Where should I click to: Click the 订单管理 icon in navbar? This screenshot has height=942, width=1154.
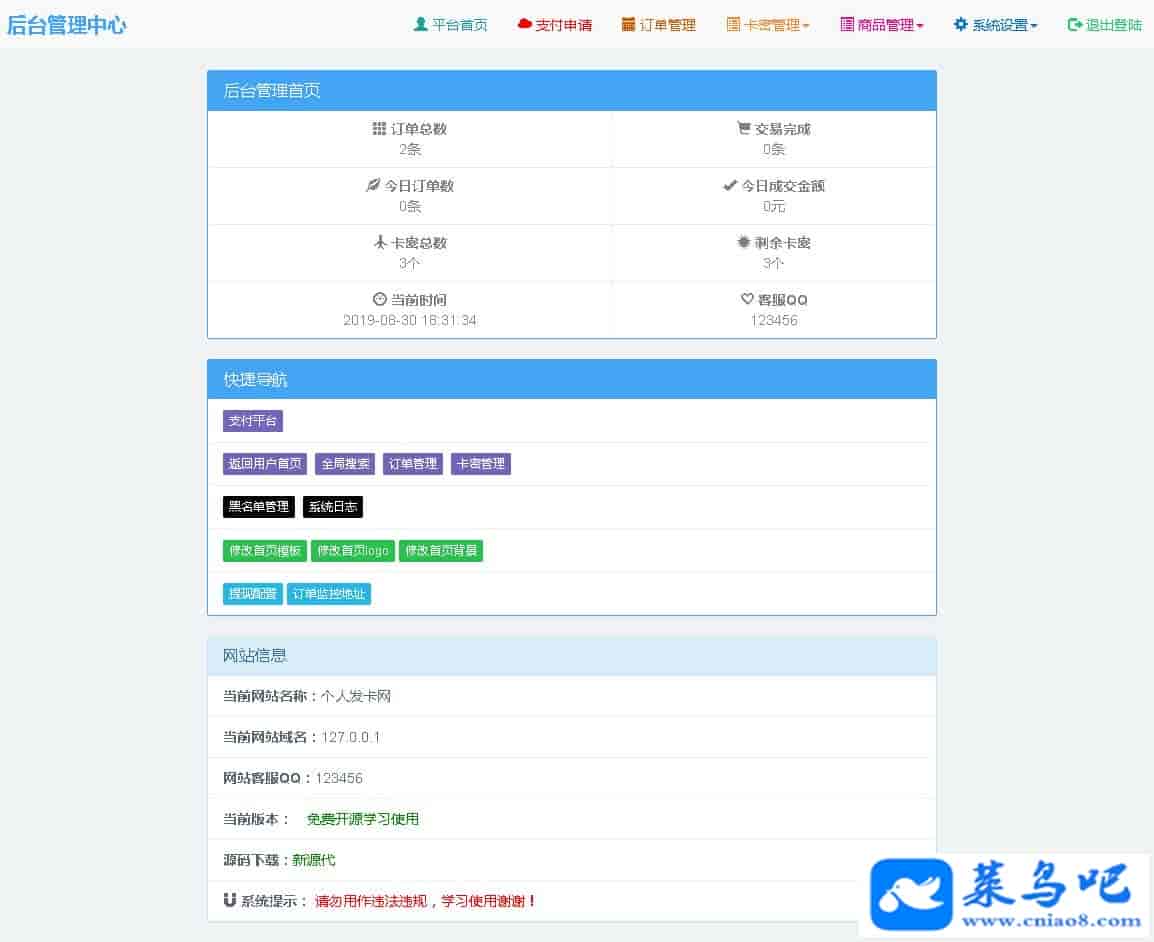pos(629,25)
